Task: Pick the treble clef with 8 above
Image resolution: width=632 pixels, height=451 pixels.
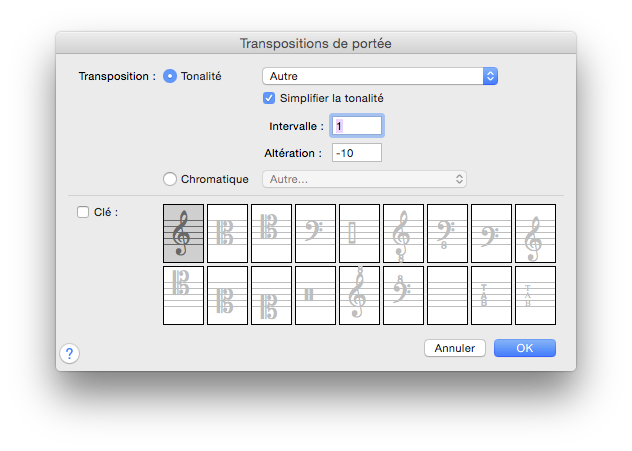Action: (x=359, y=295)
